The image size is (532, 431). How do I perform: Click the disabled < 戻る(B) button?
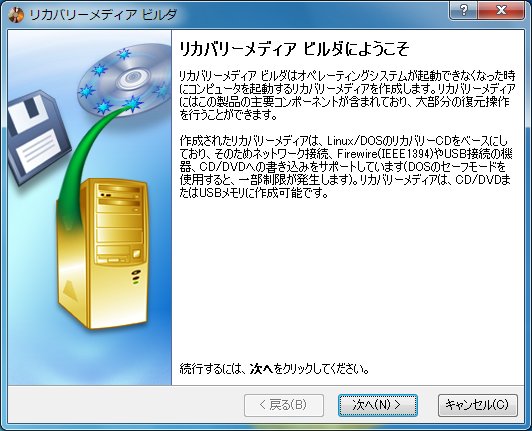(284, 405)
